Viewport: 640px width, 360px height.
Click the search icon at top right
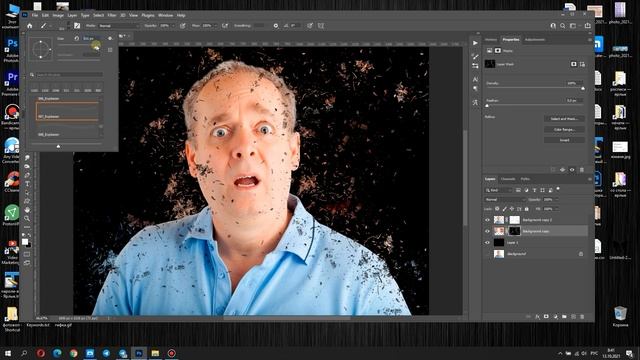[562, 26]
